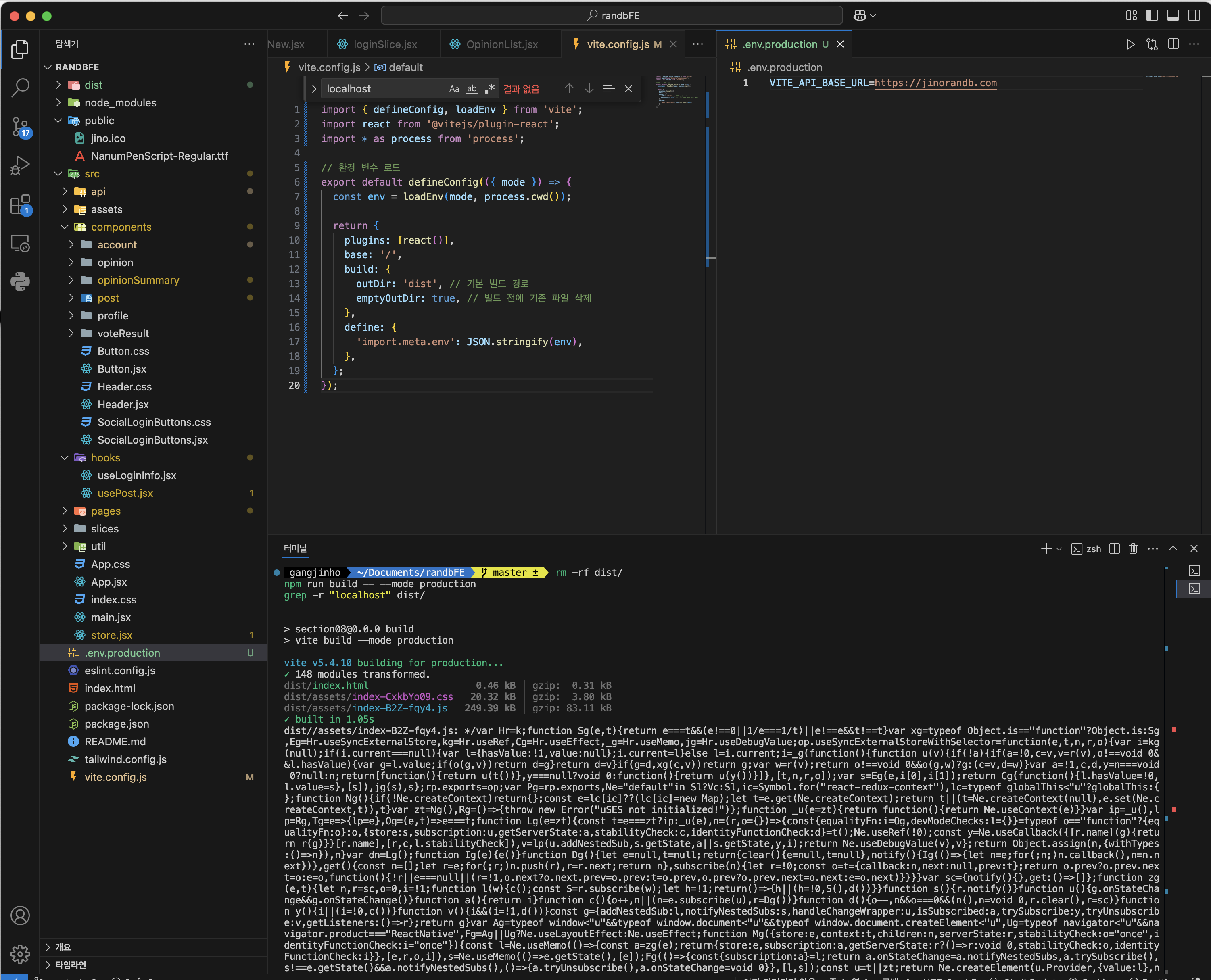Viewport: 1211px width, 980px height.
Task: Open the terminal launch profile dropdown
Action: (x=1059, y=549)
